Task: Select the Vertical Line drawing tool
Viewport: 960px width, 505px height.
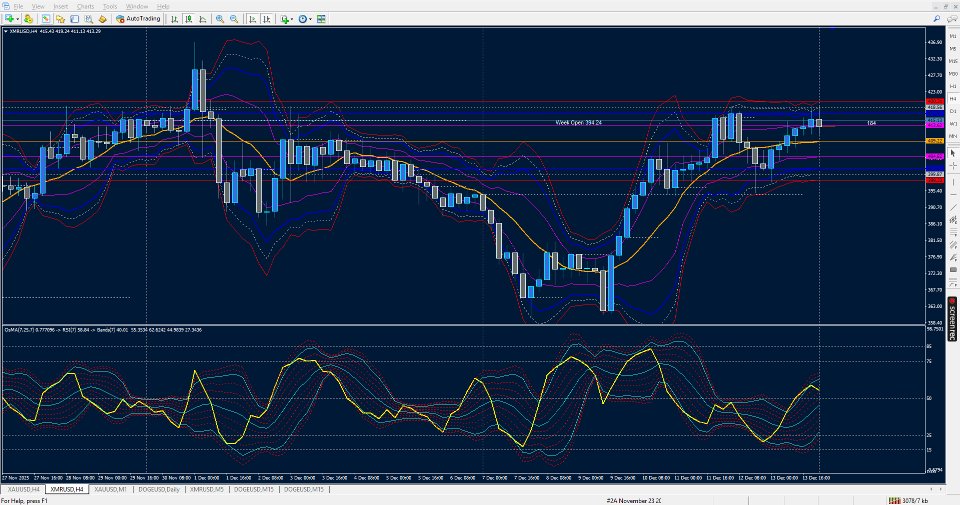Action: (953, 182)
